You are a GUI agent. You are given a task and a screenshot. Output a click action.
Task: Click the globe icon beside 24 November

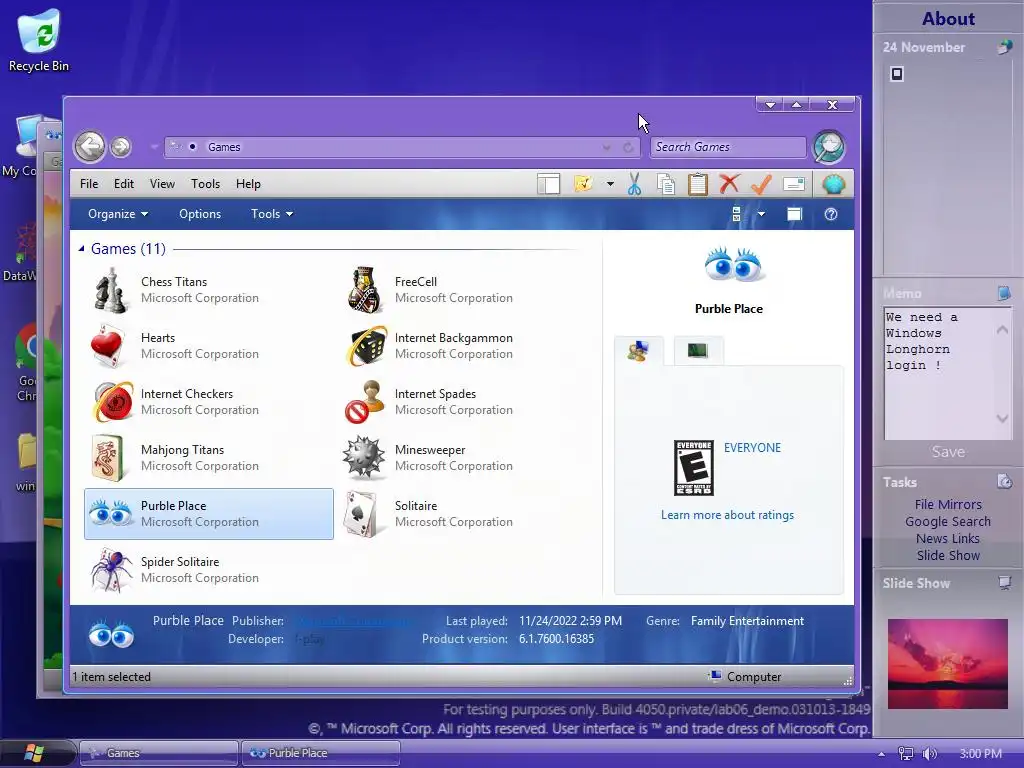pos(1004,47)
